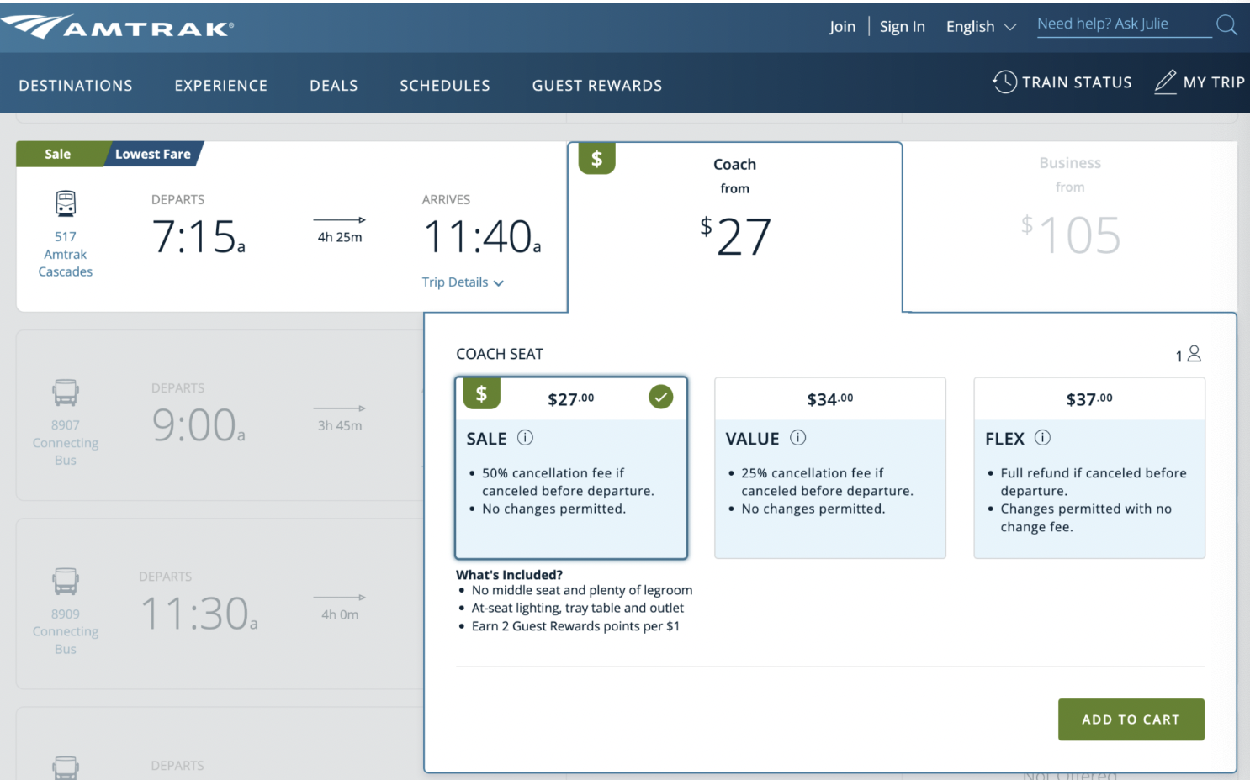Image resolution: width=1250 pixels, height=780 pixels.
Task: Open the English language dropdown
Action: (981, 27)
